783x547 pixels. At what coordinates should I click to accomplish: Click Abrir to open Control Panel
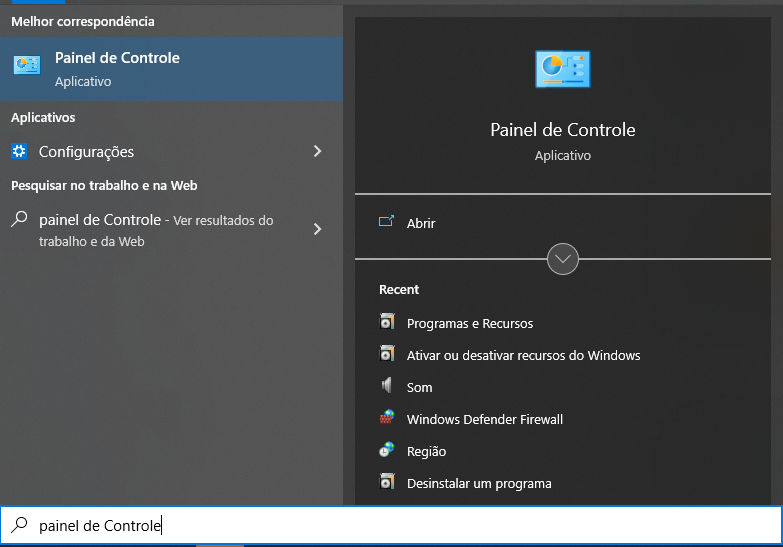pos(421,223)
